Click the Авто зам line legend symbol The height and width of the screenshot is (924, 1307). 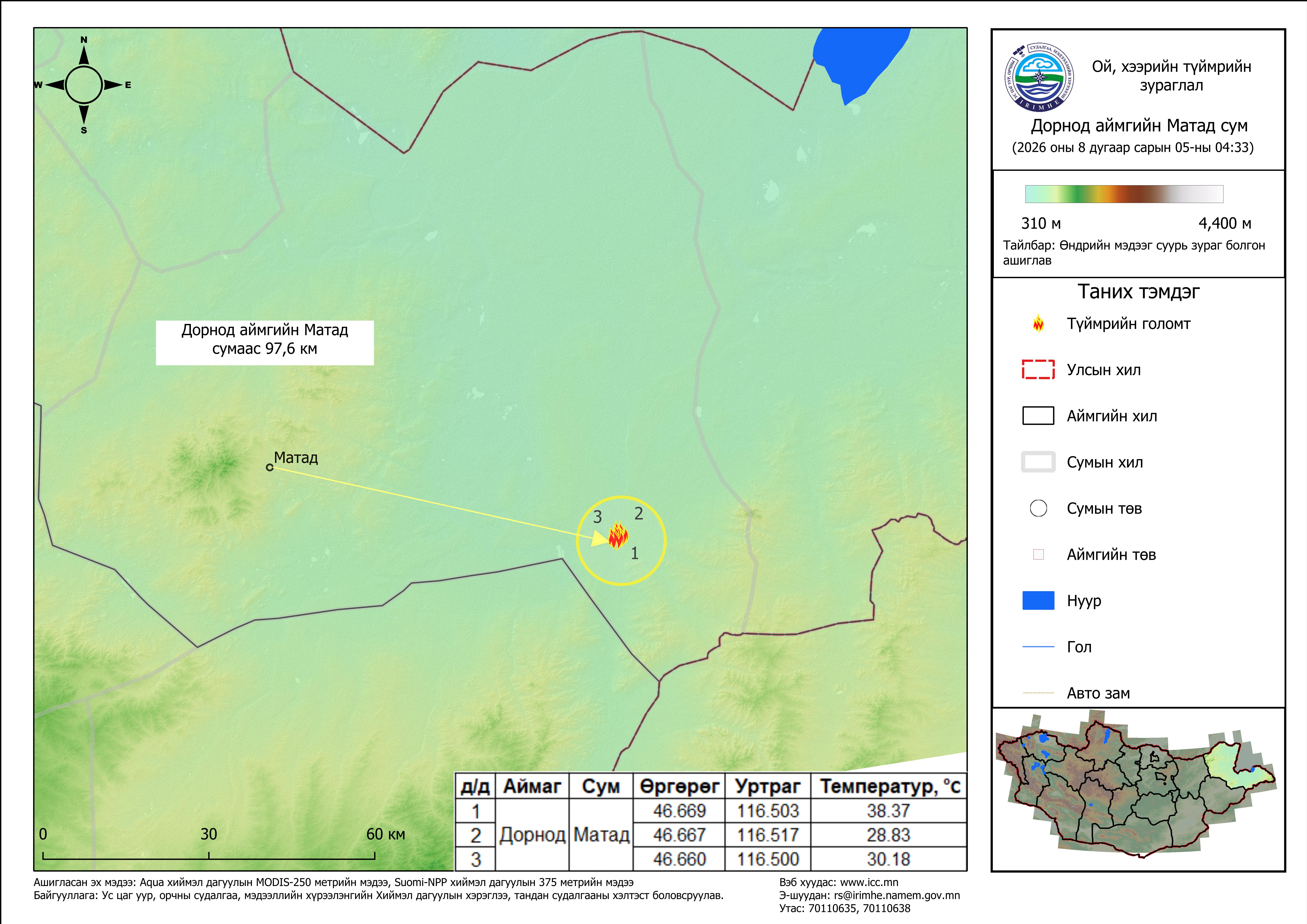(1038, 693)
